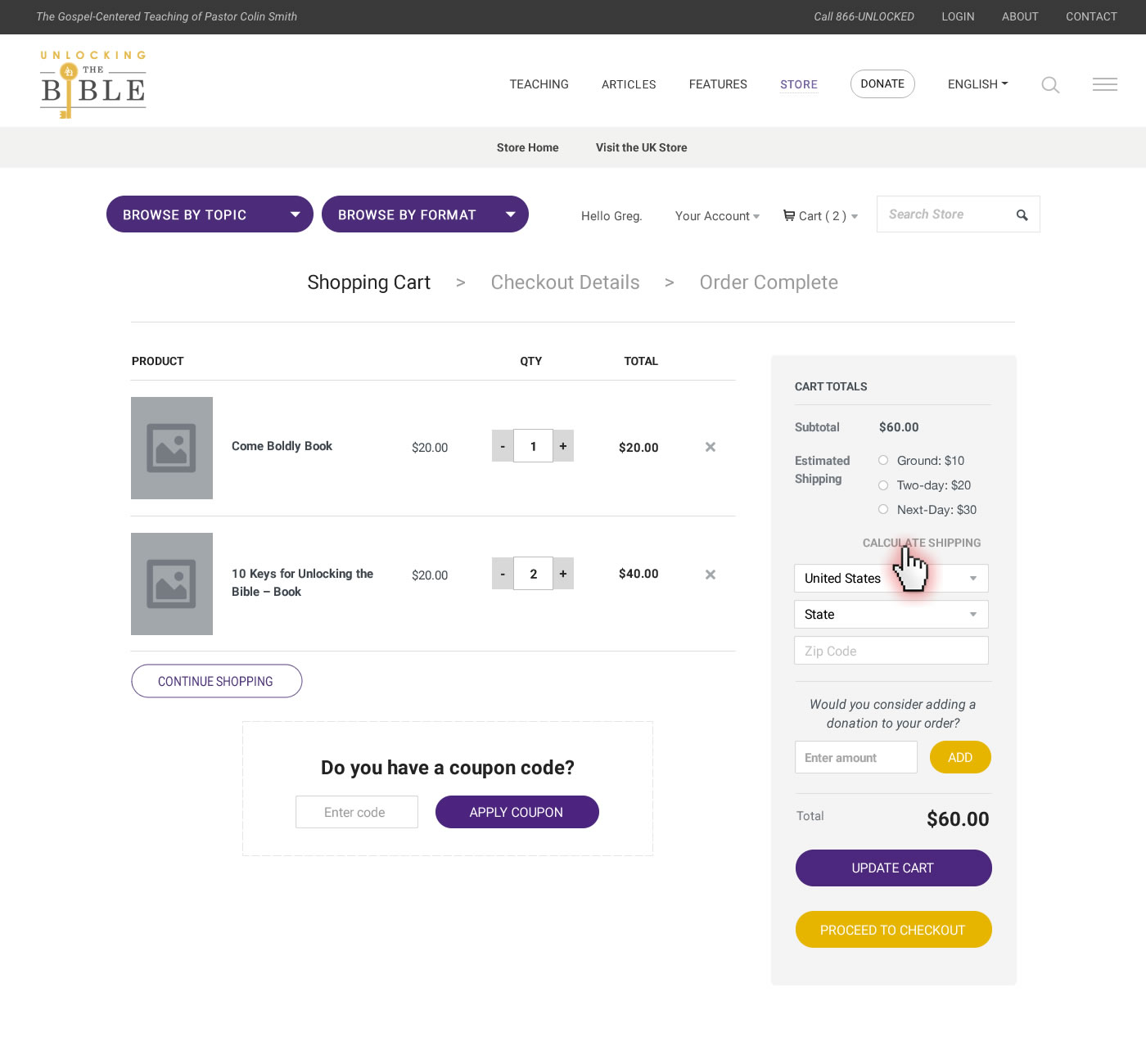Open the site search magnifier icon
Screen dimensions: 1146x1064
pos(1050,84)
